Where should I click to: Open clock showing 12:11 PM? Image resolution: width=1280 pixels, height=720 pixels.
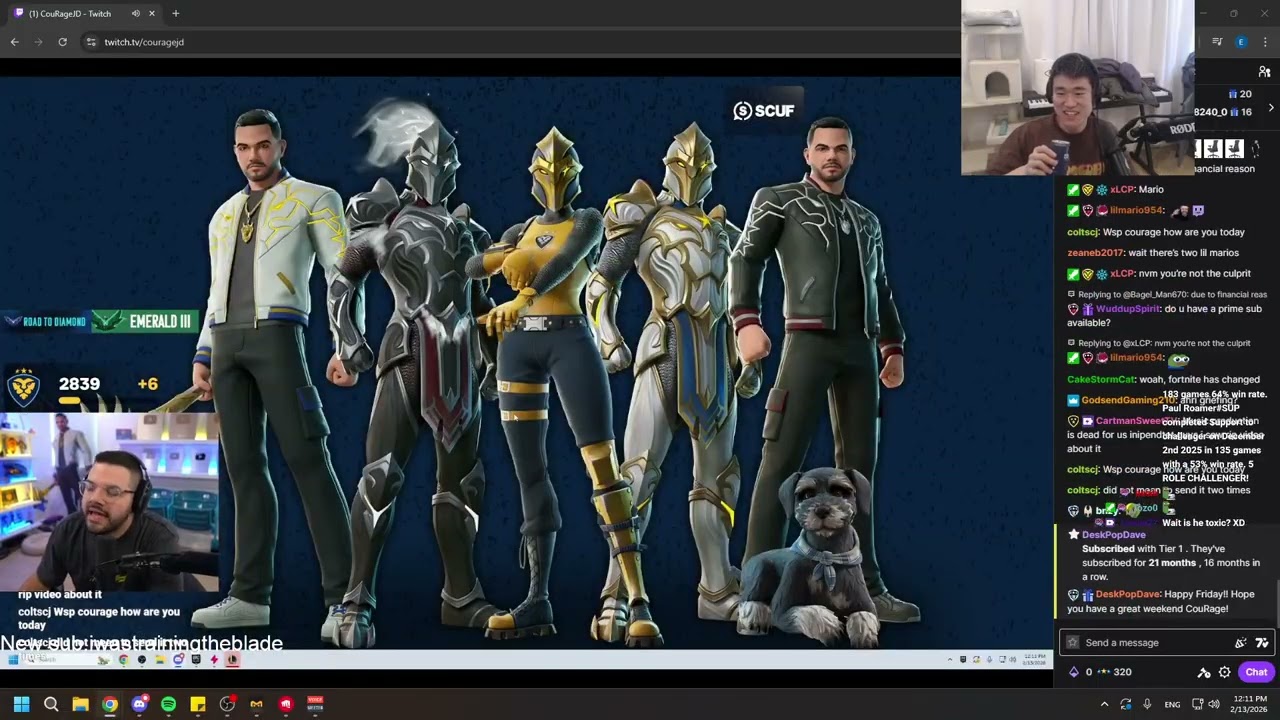[1250, 704]
